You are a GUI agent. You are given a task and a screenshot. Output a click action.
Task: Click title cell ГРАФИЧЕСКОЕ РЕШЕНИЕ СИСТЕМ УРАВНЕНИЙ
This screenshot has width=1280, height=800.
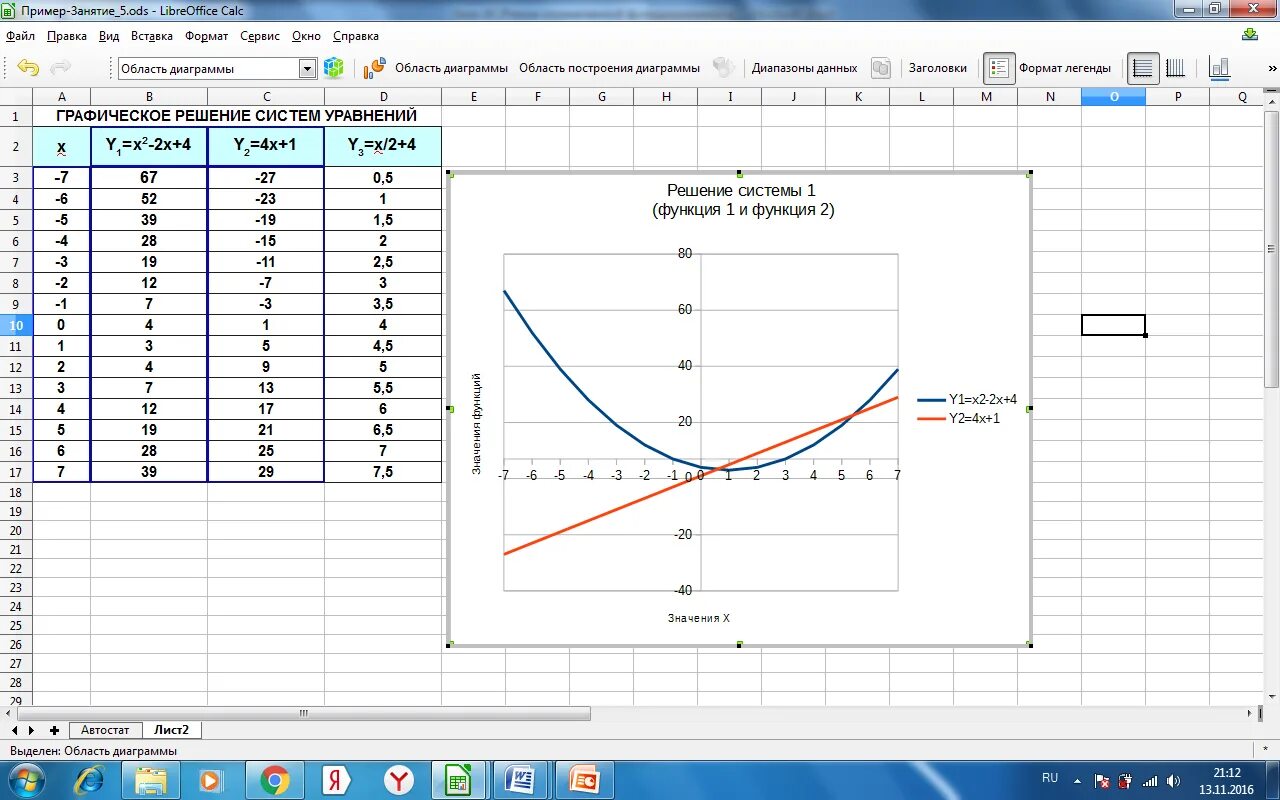click(237, 116)
